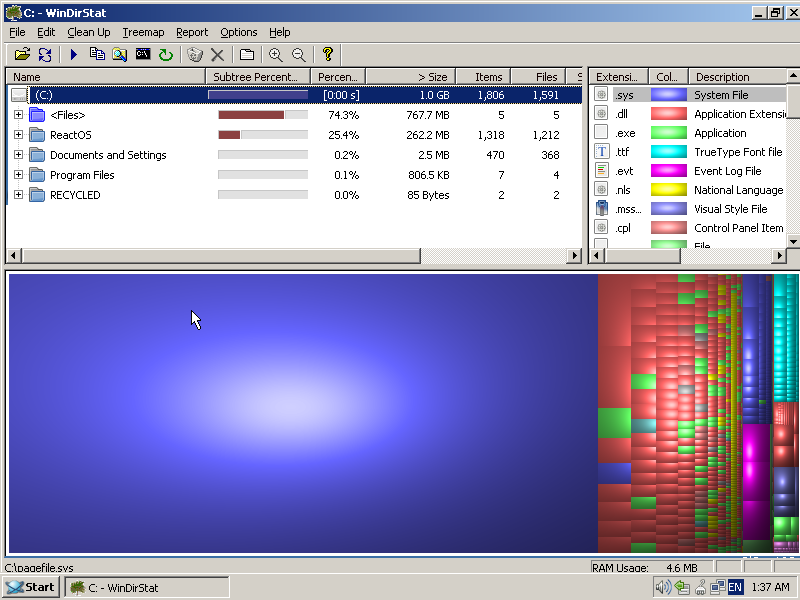Screen dimensions: 800x600
Task: Click the Start button
Action: pyautogui.click(x=31, y=587)
